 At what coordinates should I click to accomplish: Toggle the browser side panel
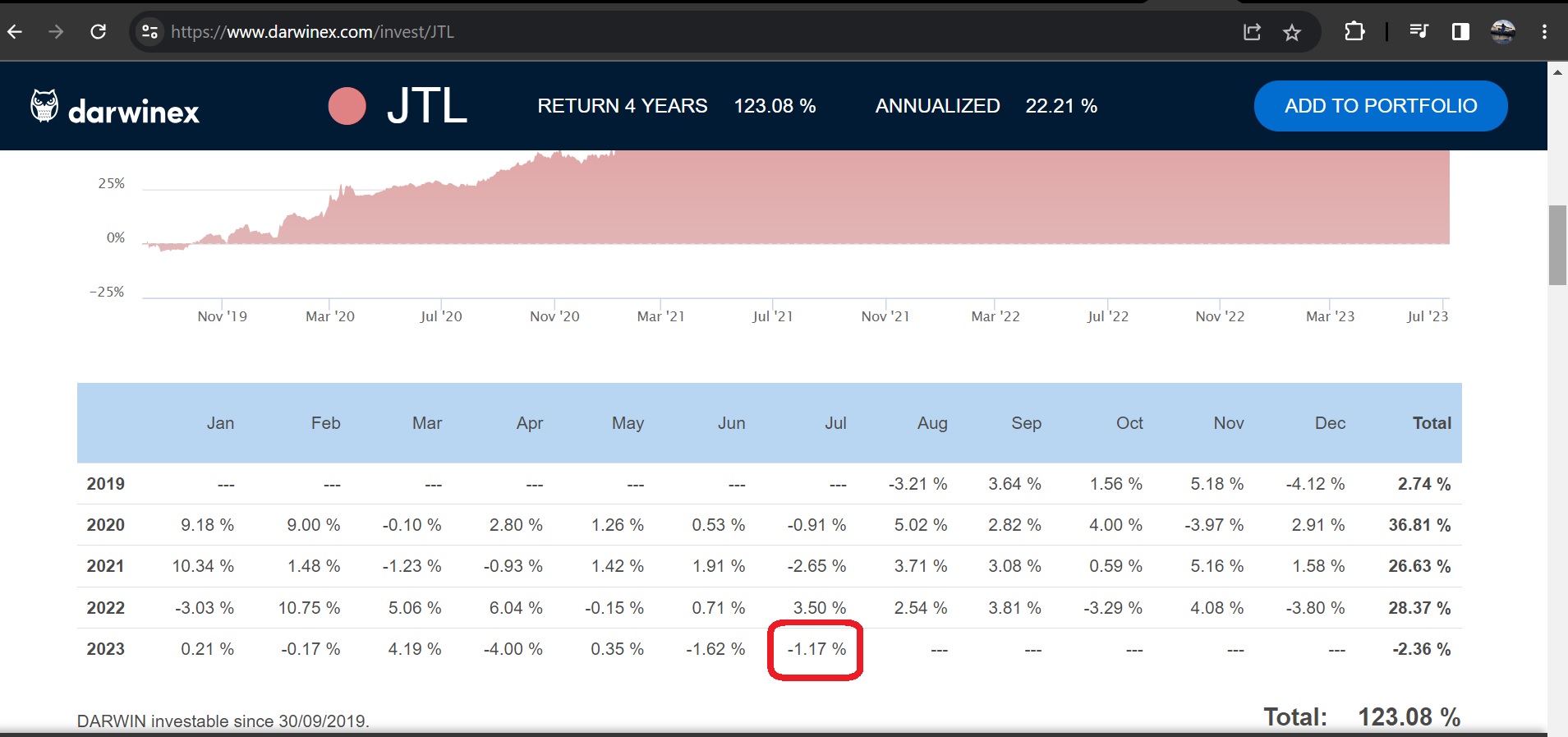tap(1460, 32)
